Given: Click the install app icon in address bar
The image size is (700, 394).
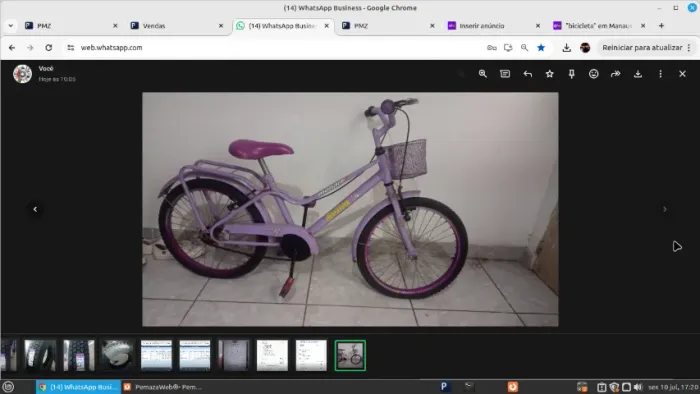Looking at the screenshot, I should coord(508,48).
